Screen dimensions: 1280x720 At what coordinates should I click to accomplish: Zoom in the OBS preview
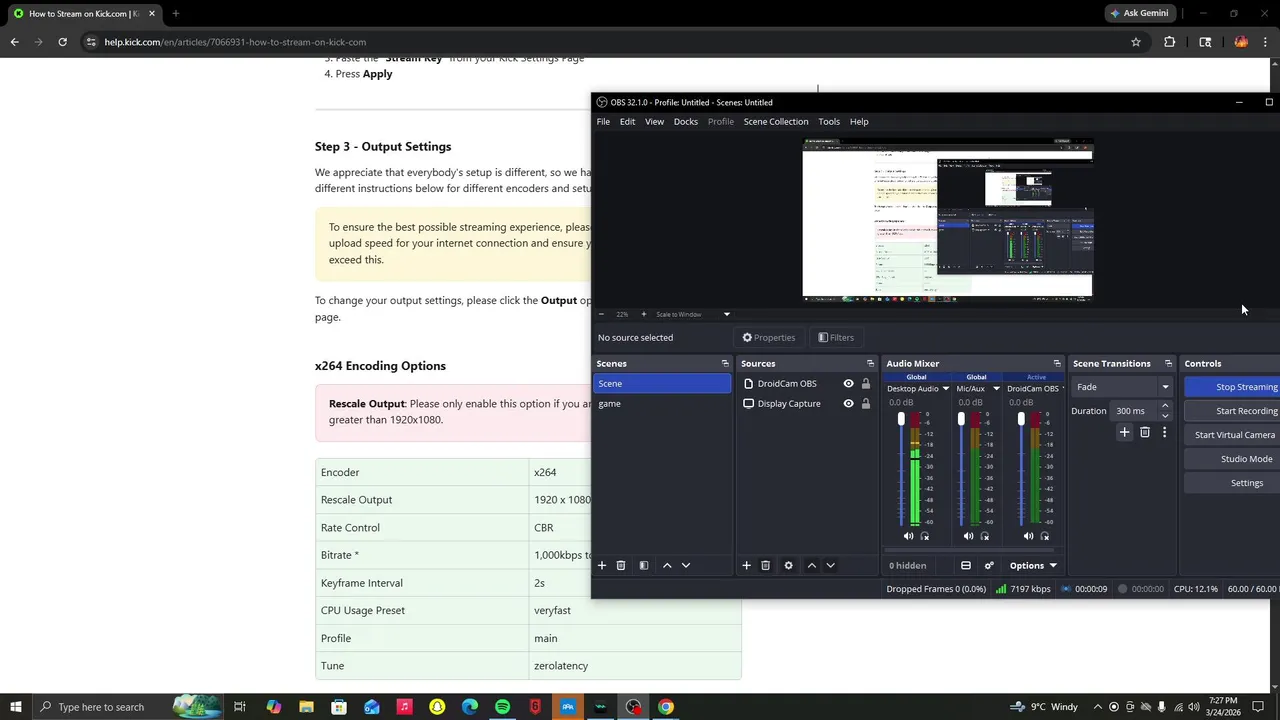[643, 315]
